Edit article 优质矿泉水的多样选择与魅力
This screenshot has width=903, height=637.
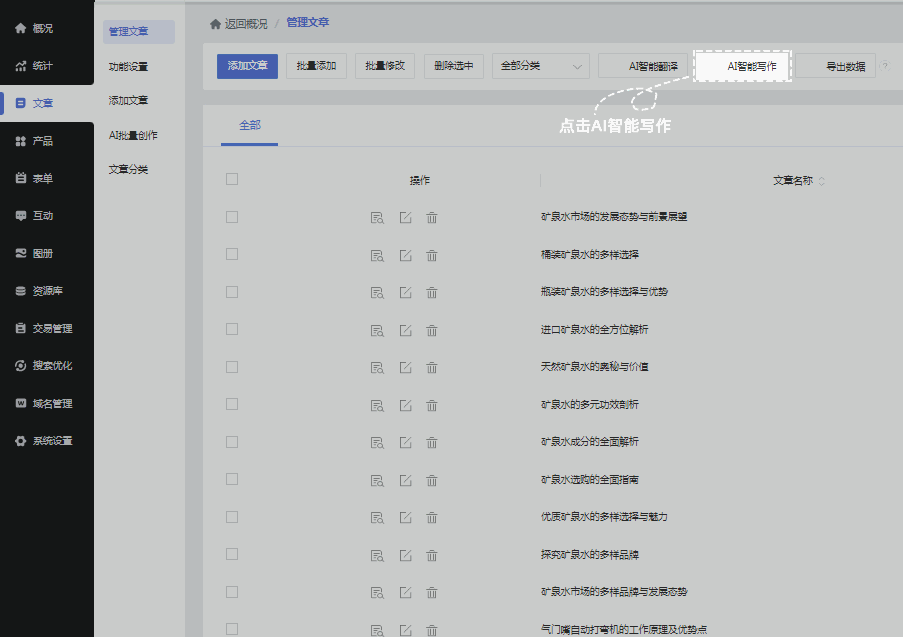[x=405, y=518]
